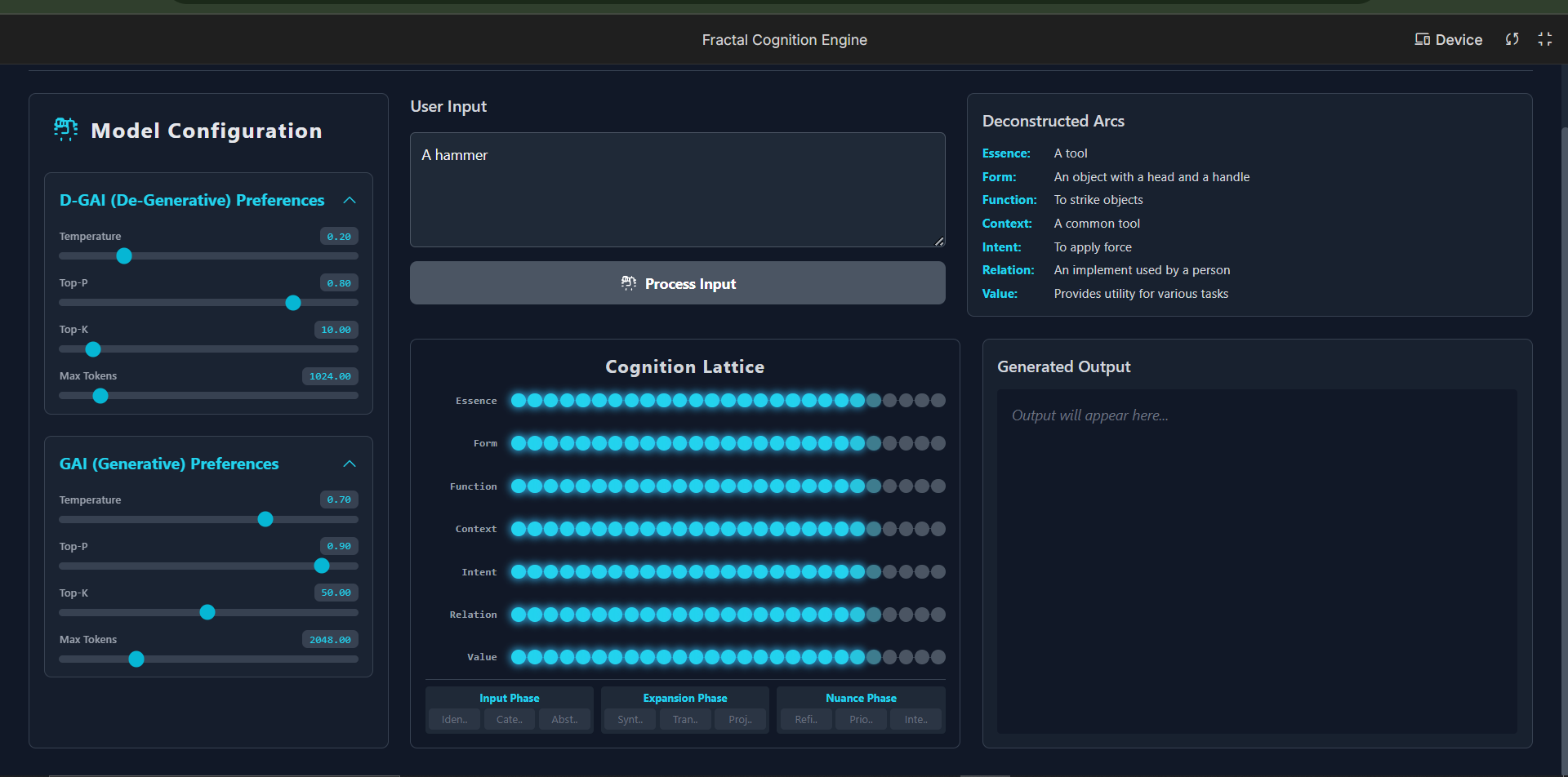1568x777 pixels.
Task: Click the Device preview toggle
Action: (1448, 39)
